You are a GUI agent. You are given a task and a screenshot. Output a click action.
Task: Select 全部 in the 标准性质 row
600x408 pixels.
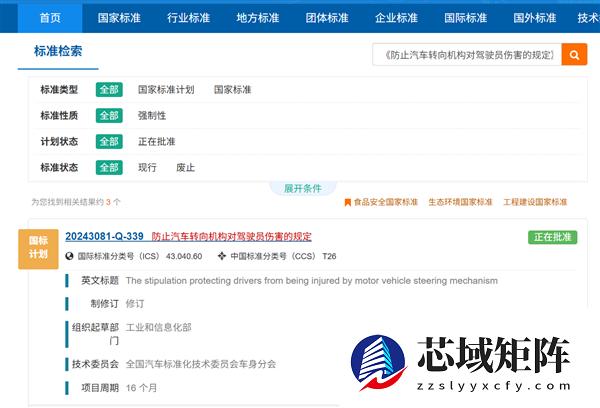tap(109, 116)
